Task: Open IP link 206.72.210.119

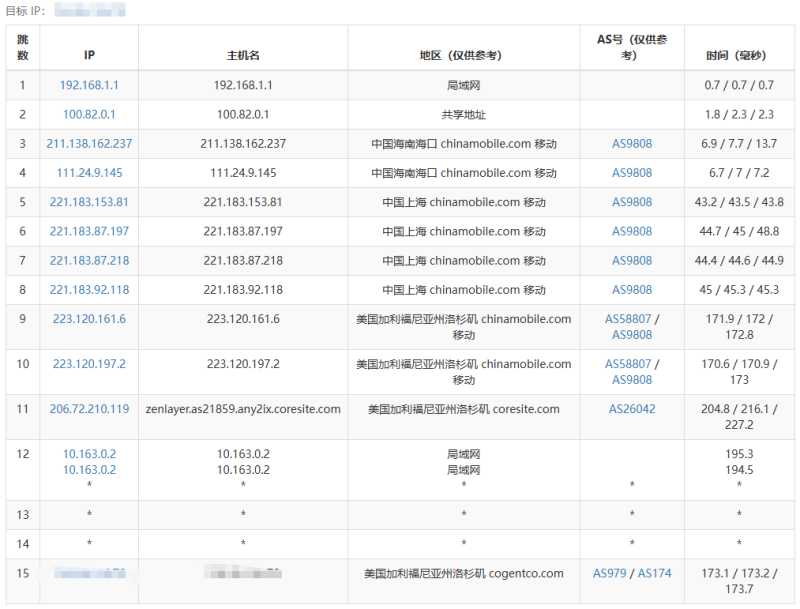Action: [x=89, y=409]
